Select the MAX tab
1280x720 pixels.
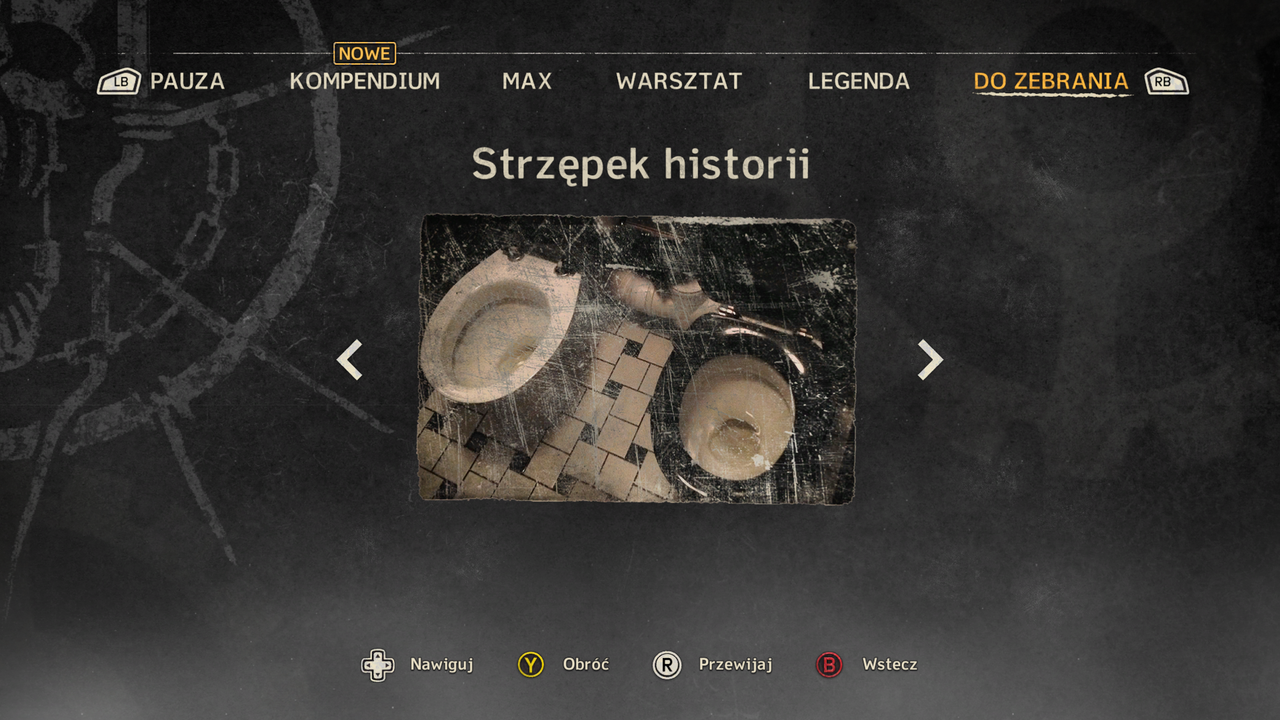point(527,82)
